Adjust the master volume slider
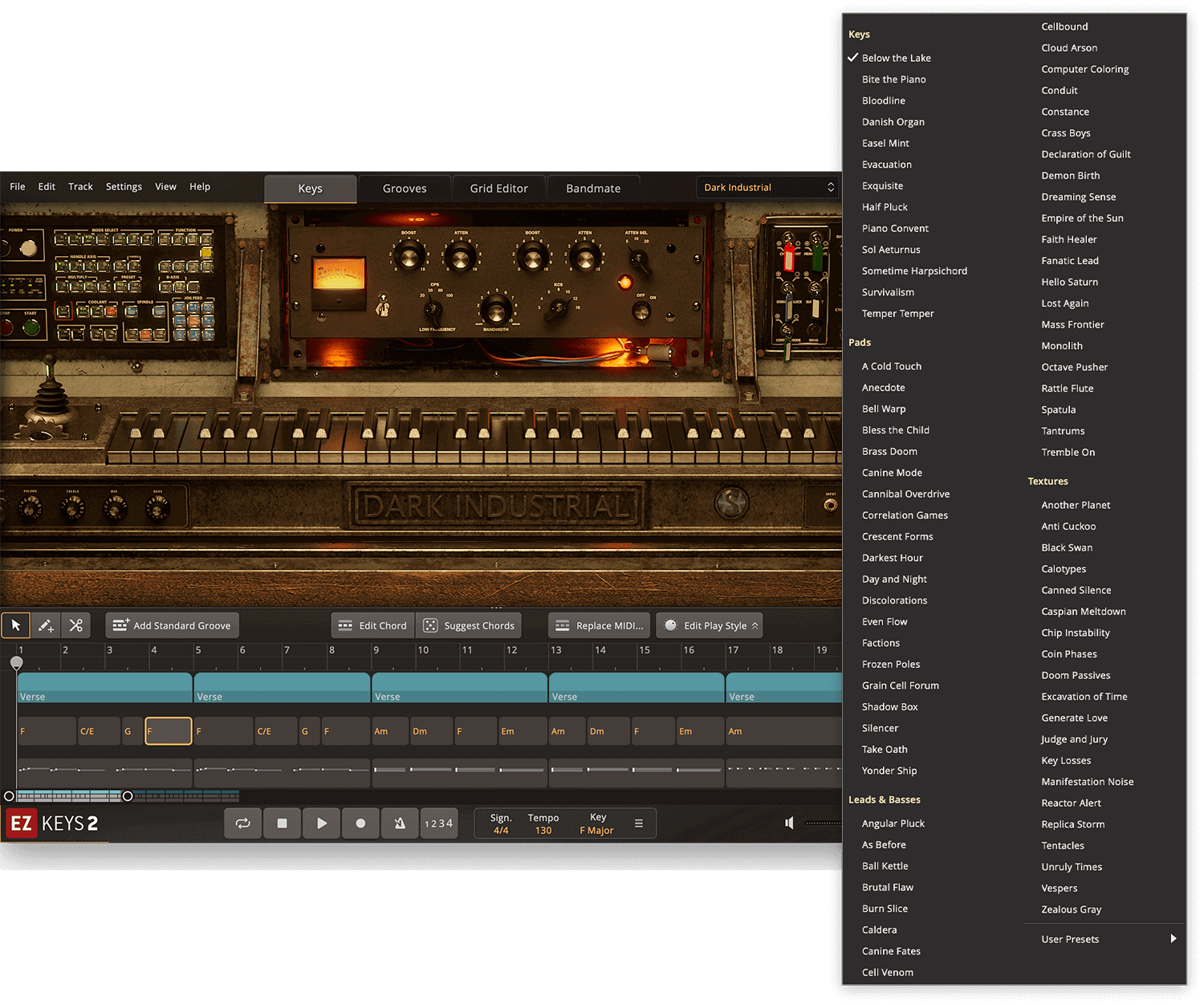Image resolution: width=1204 pixels, height=1005 pixels. pyautogui.click(x=823, y=823)
